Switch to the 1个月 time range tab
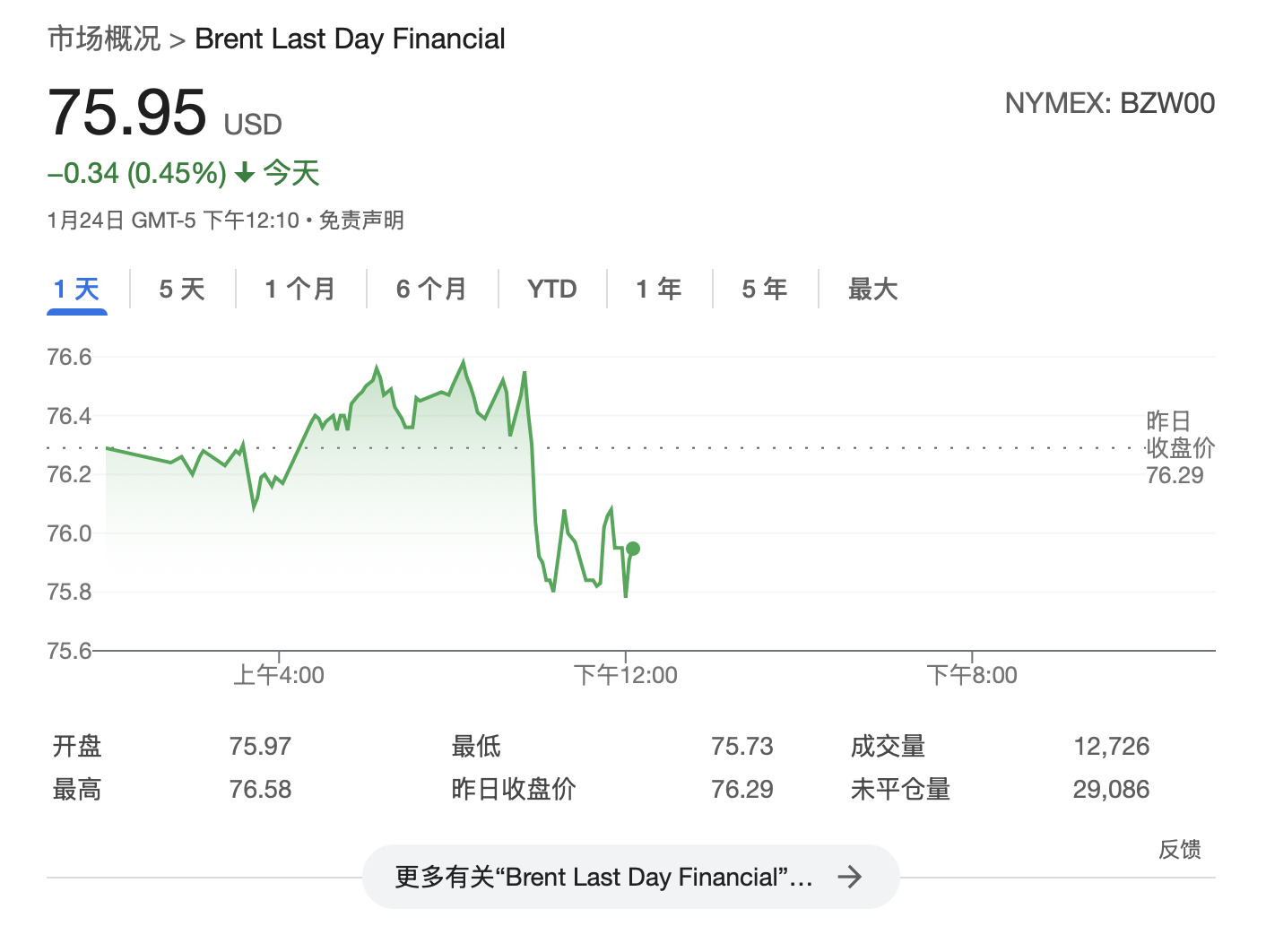The image size is (1266, 952). tap(299, 289)
